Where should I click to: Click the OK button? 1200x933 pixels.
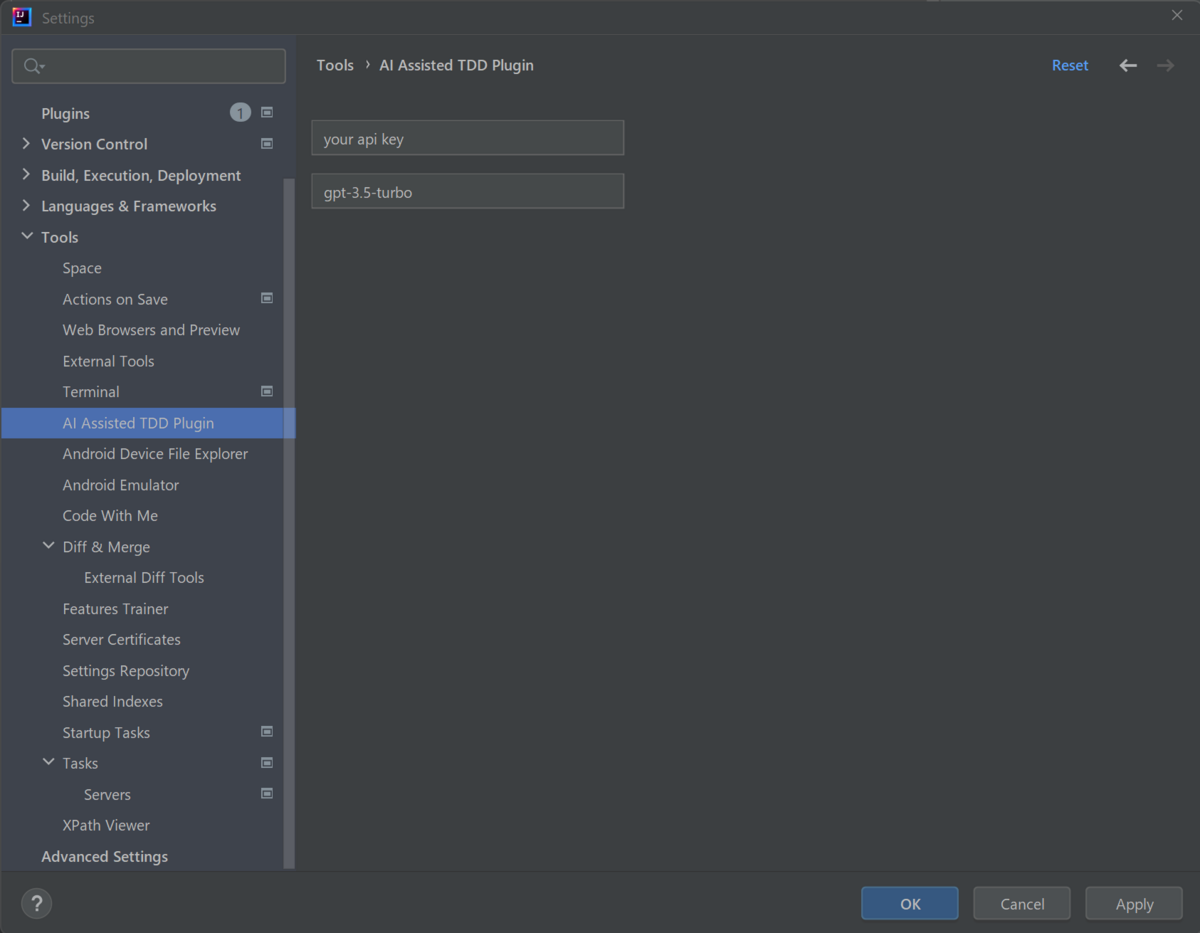click(910, 904)
